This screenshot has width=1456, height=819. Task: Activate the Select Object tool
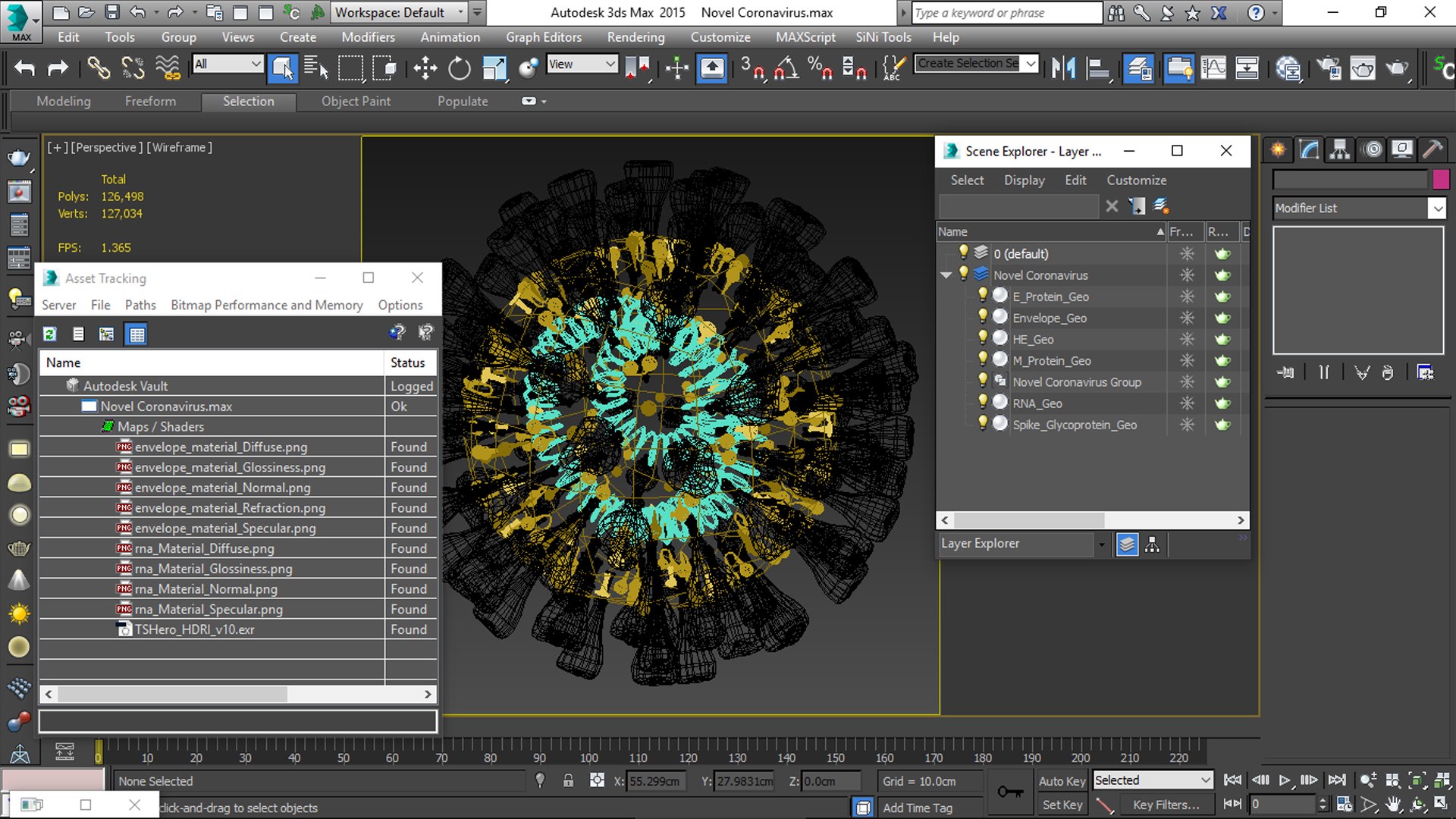[282, 68]
